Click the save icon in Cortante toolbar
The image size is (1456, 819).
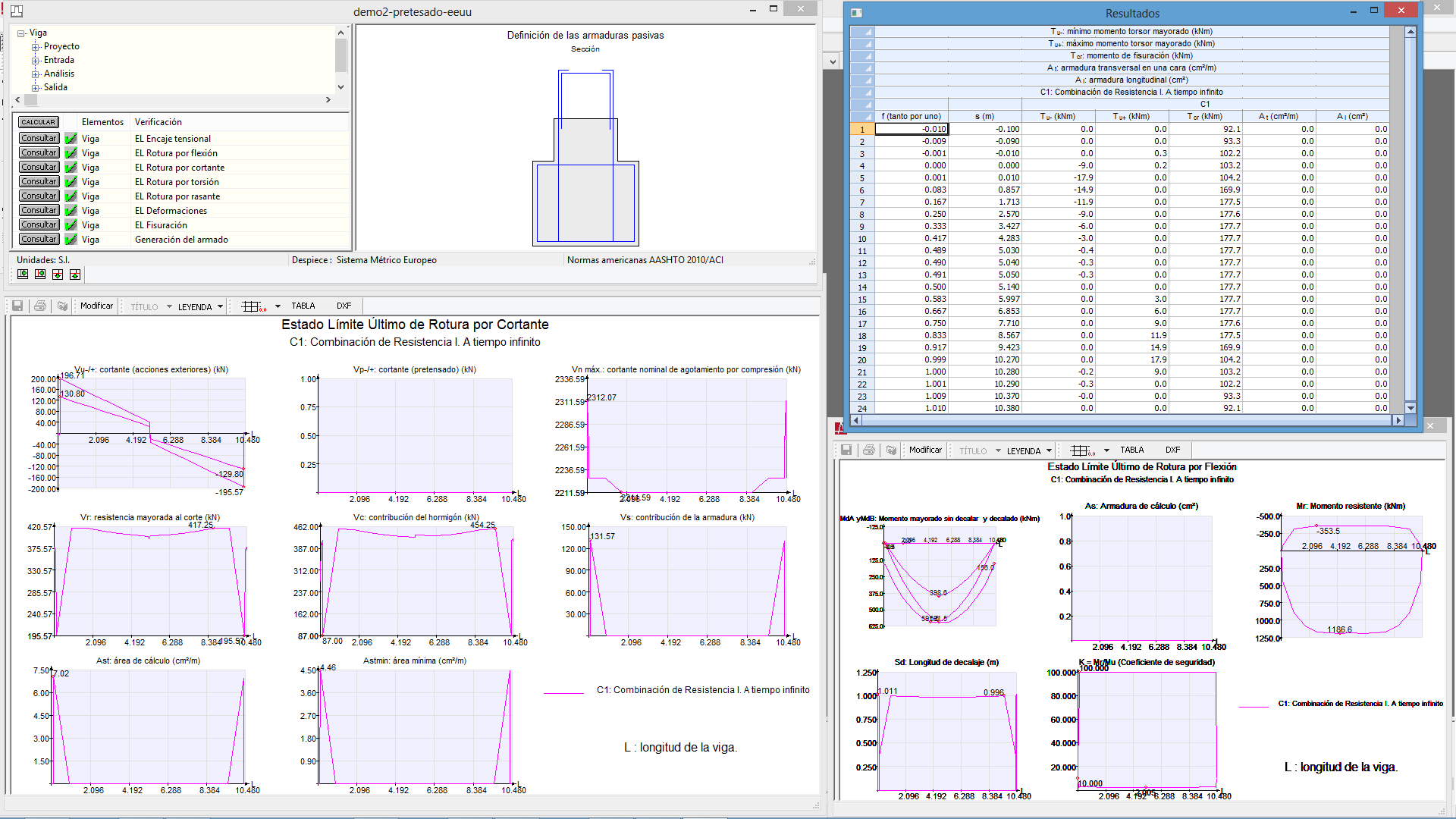(x=17, y=306)
